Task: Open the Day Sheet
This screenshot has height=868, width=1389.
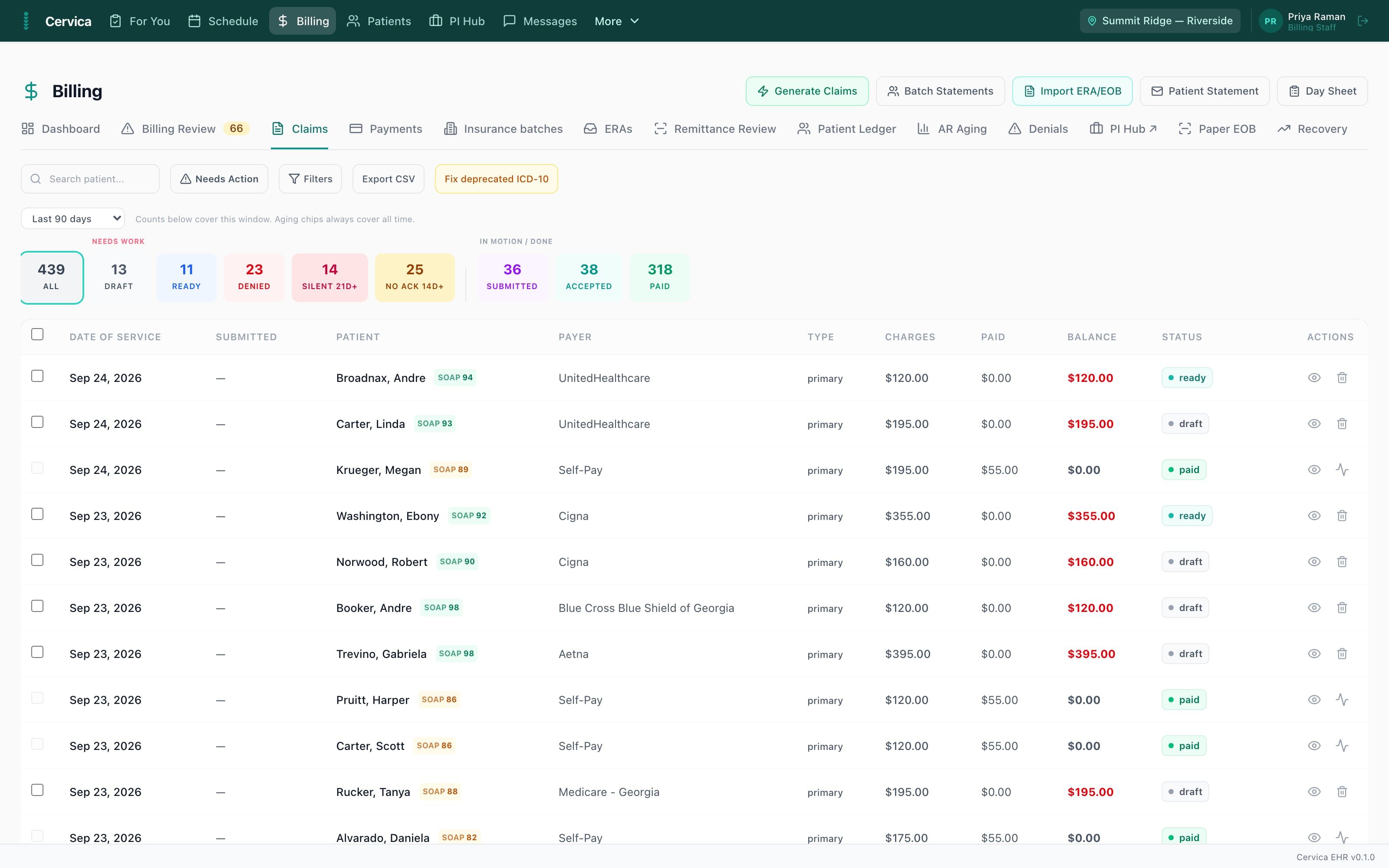Action: pyautogui.click(x=1322, y=91)
